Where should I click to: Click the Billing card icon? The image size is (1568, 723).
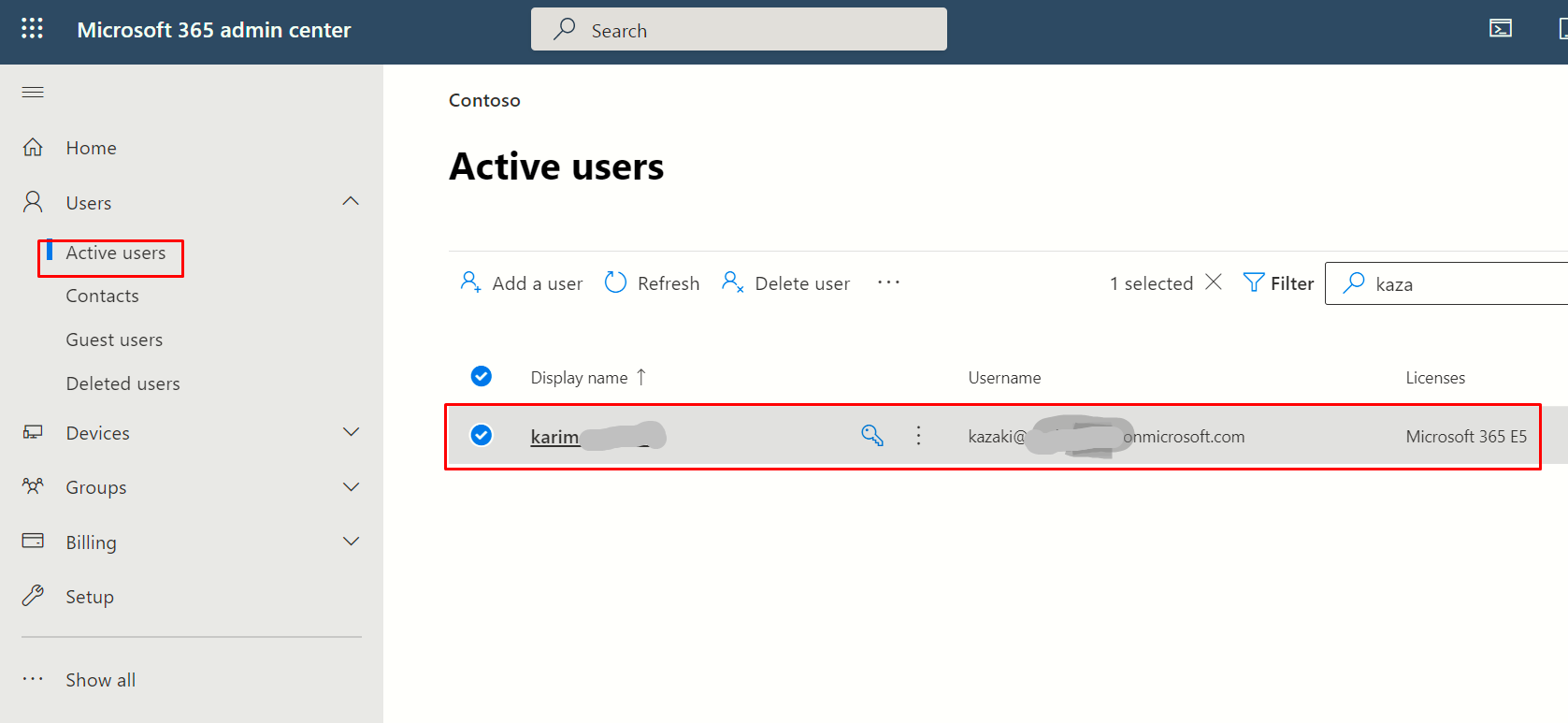click(33, 541)
